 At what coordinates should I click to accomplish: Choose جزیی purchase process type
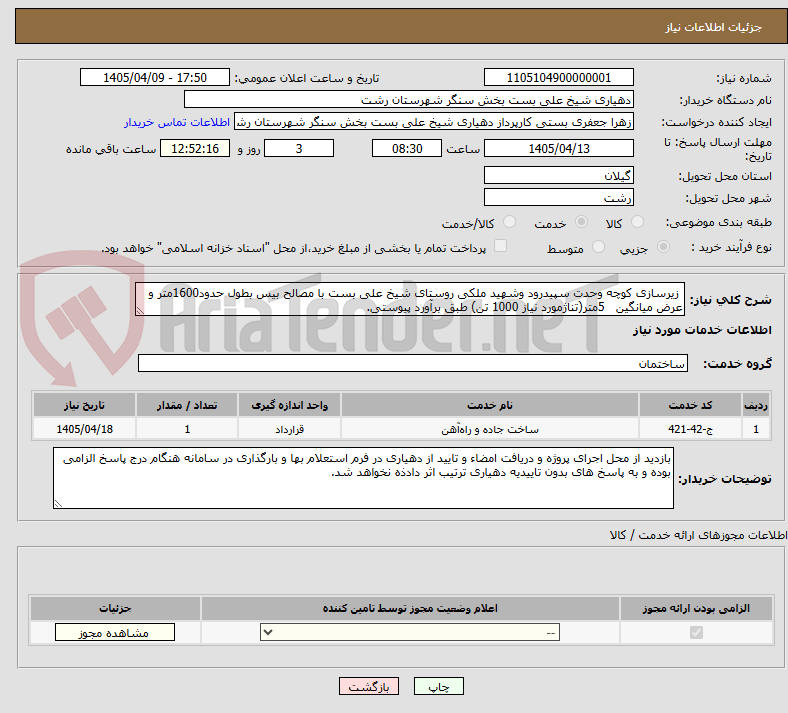(663, 247)
